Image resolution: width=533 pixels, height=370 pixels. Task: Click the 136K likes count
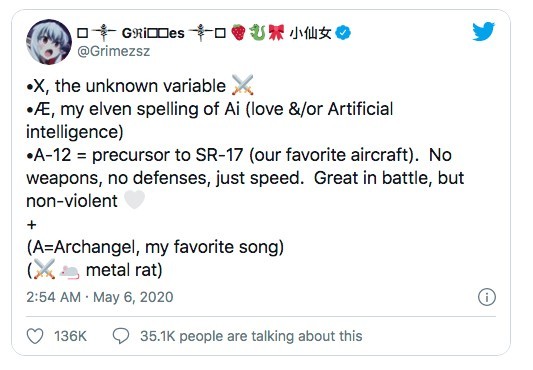[70, 336]
